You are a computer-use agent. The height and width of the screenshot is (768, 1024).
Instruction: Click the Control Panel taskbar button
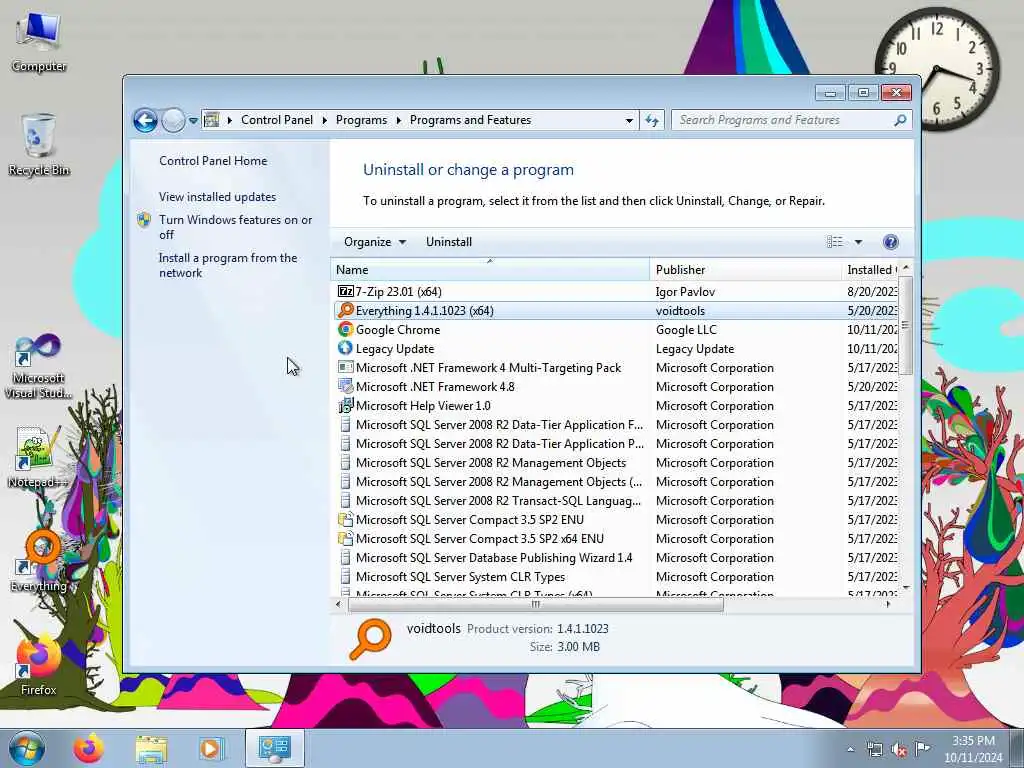tap(274, 748)
